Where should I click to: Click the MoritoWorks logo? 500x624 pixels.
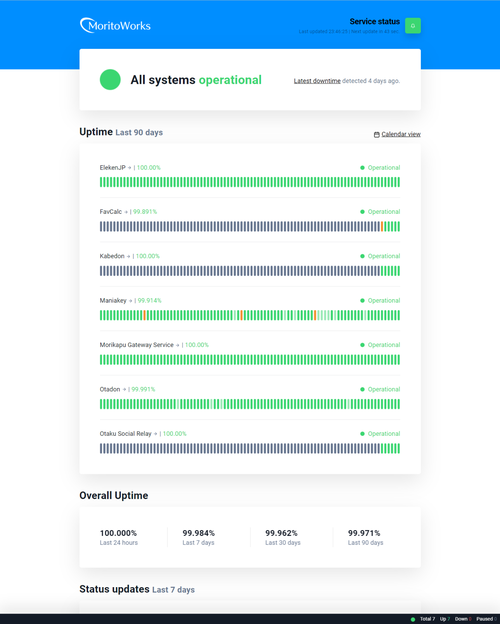coord(115,25)
